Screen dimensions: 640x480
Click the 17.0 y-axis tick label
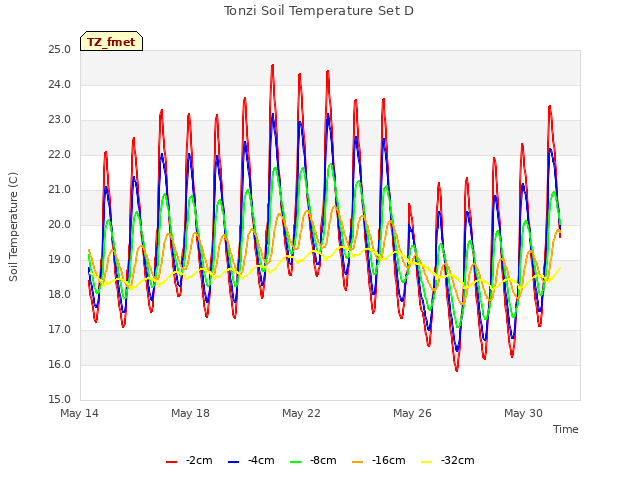[60, 330]
